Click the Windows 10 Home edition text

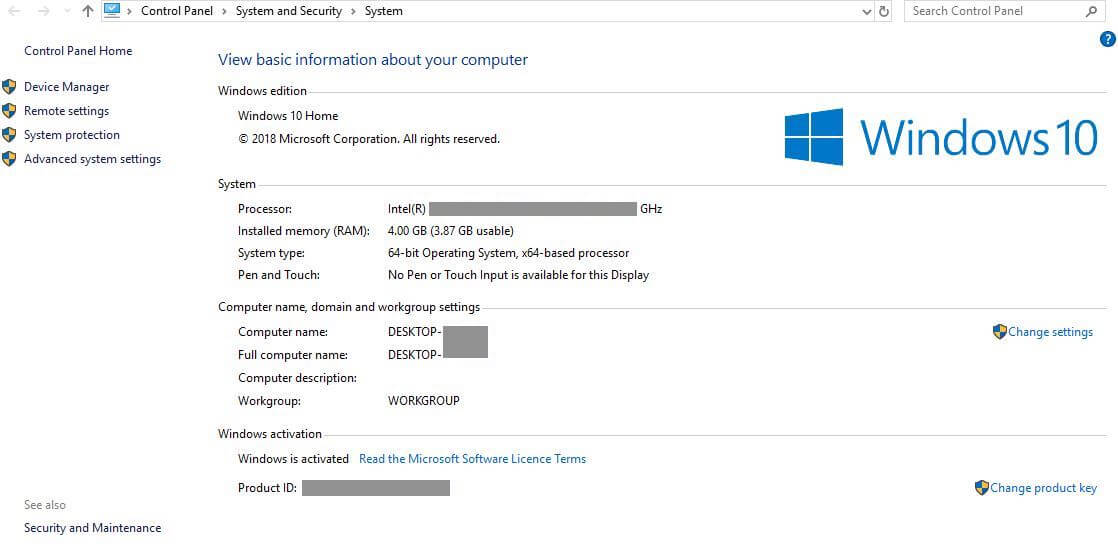288,116
